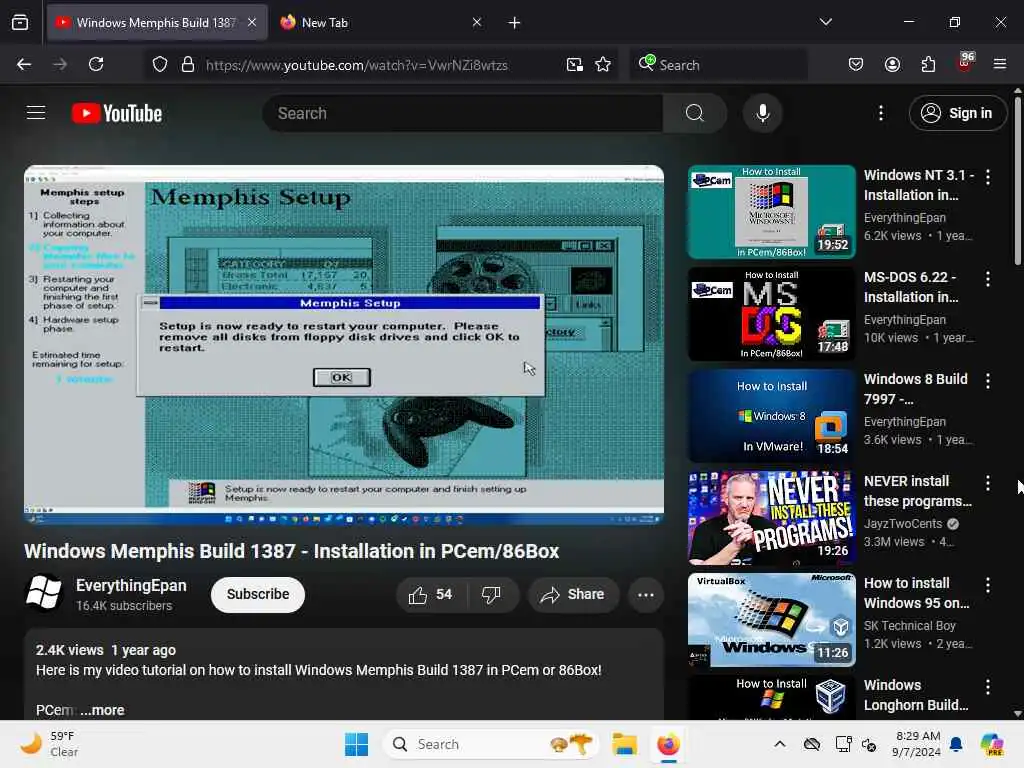Focus the Firefox toolbar Search box
The width and height of the screenshot is (1024, 768).
[x=719, y=65]
